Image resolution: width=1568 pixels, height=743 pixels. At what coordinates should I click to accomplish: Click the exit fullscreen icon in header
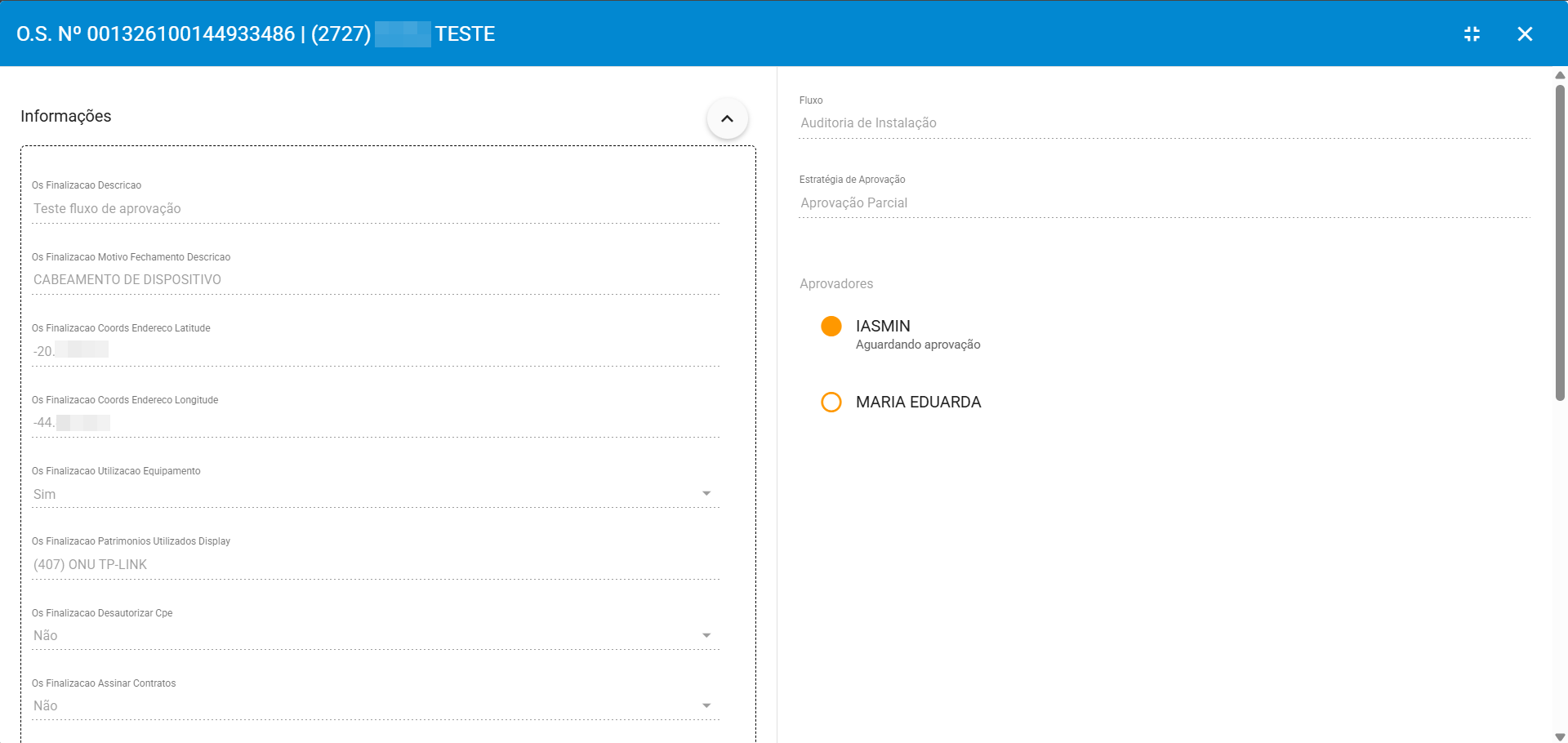point(1472,33)
